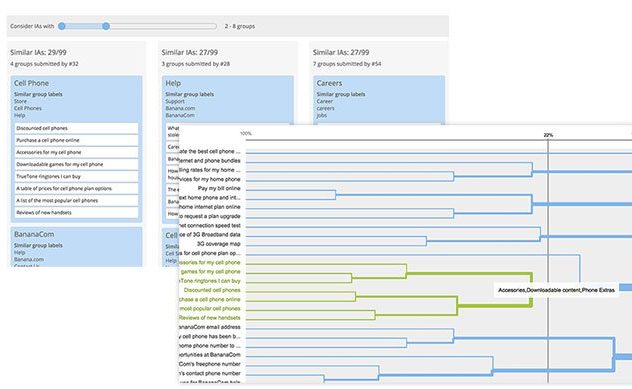Click the 'Accesories,Downloadable content,Phone Extras' tooltip
Viewport: 632px width, 389px height.
[x=556, y=290]
